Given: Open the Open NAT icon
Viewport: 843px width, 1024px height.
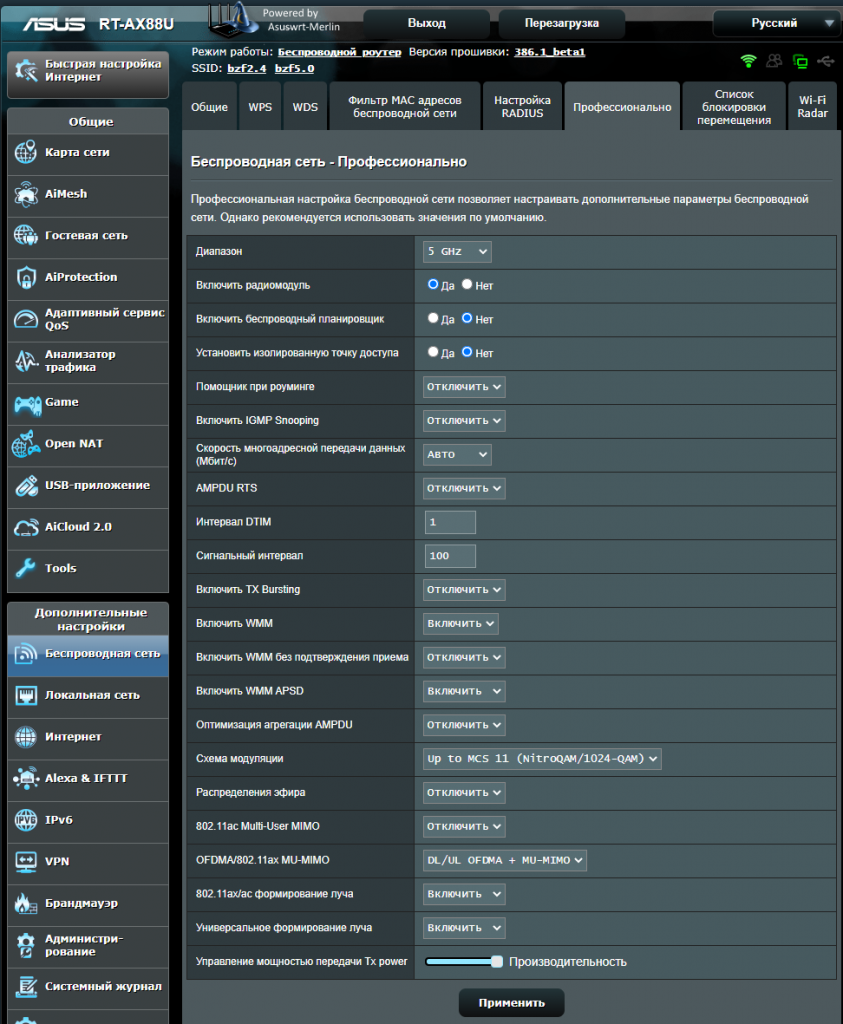Looking at the screenshot, I should point(26,444).
